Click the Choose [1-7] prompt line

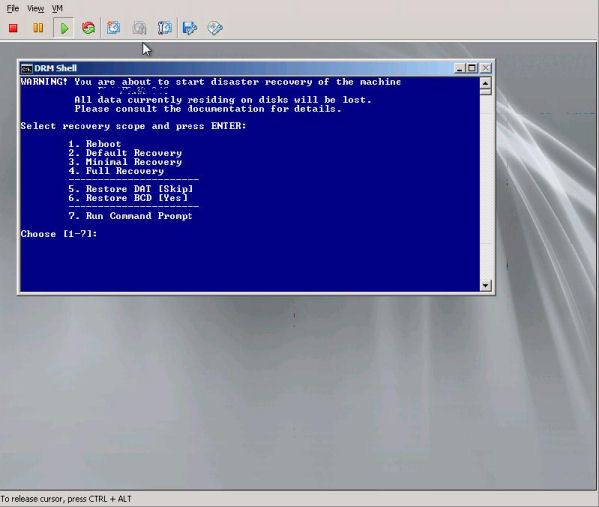[x=59, y=234]
